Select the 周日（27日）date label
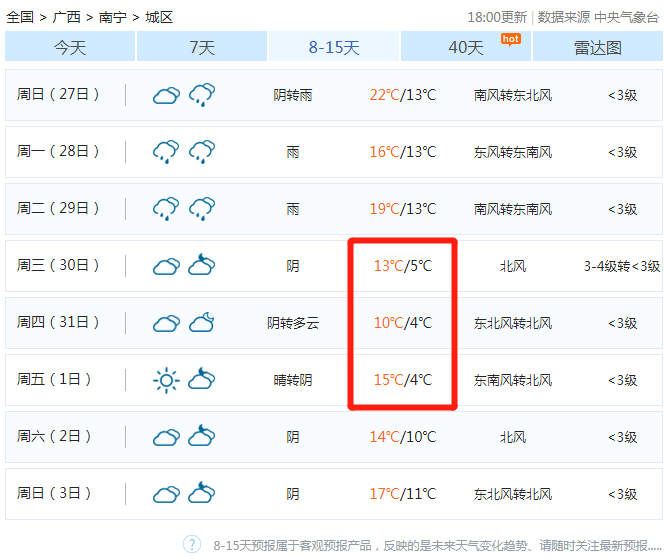The width and height of the screenshot is (664, 559). 58,94
